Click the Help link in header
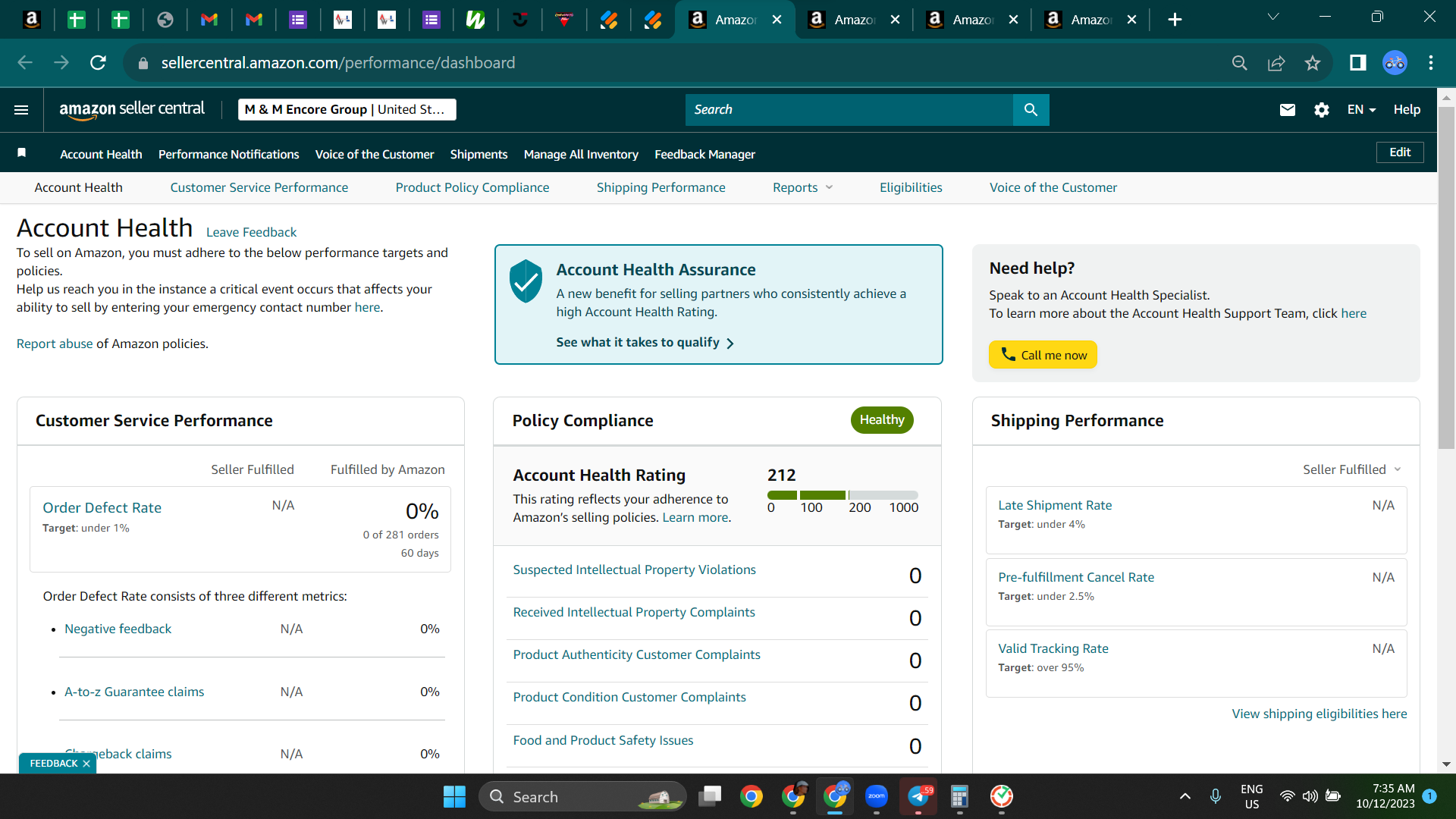Image resolution: width=1456 pixels, height=819 pixels. coord(1407,110)
